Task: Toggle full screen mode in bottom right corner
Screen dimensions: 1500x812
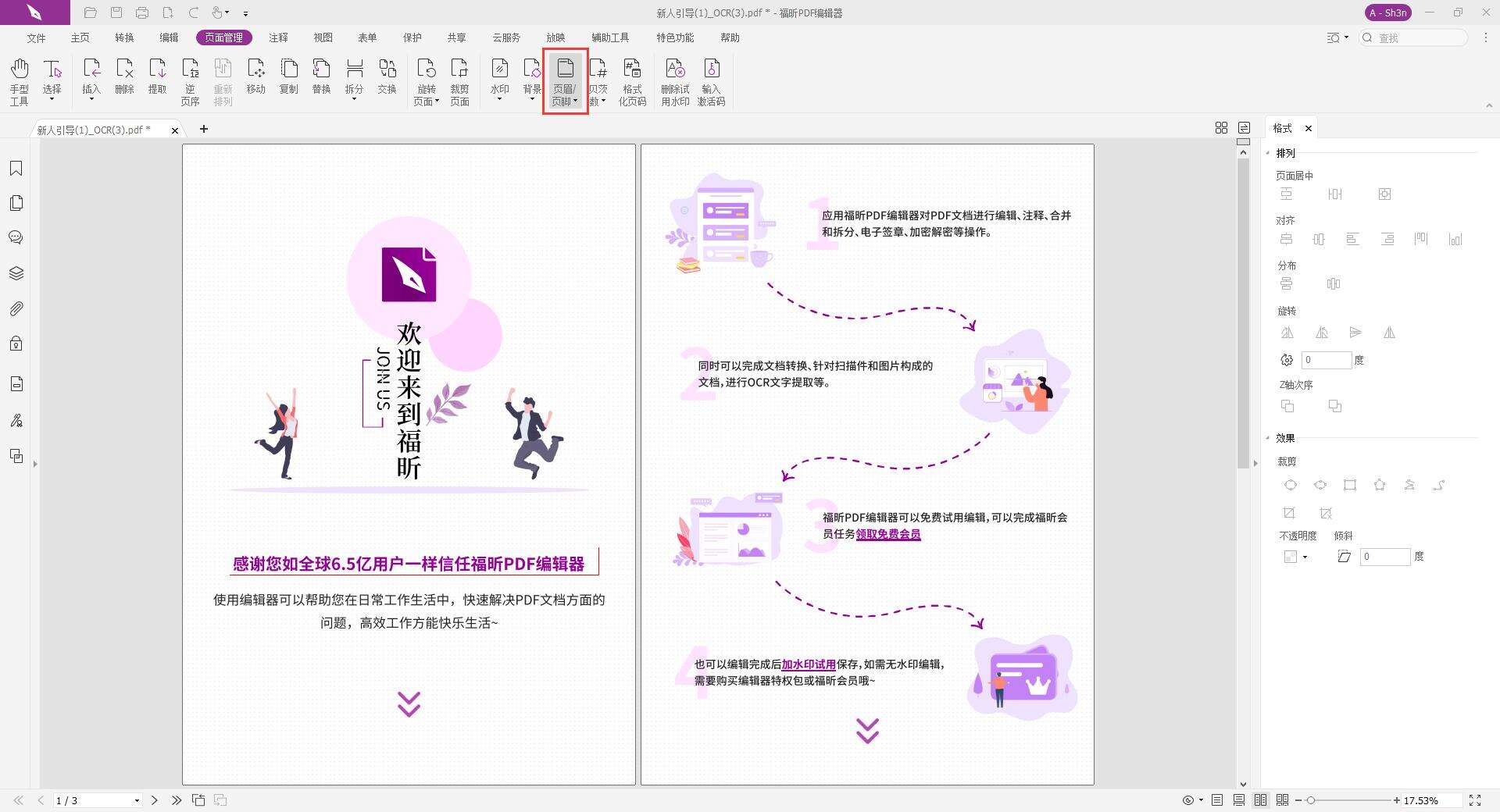Action: (x=1475, y=800)
